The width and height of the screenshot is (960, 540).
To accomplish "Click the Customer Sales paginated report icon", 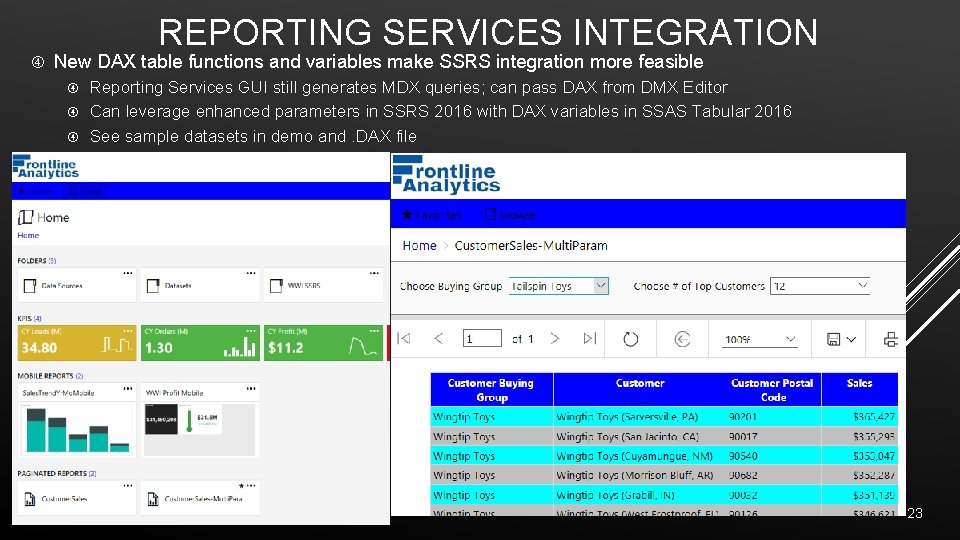I will pos(29,499).
